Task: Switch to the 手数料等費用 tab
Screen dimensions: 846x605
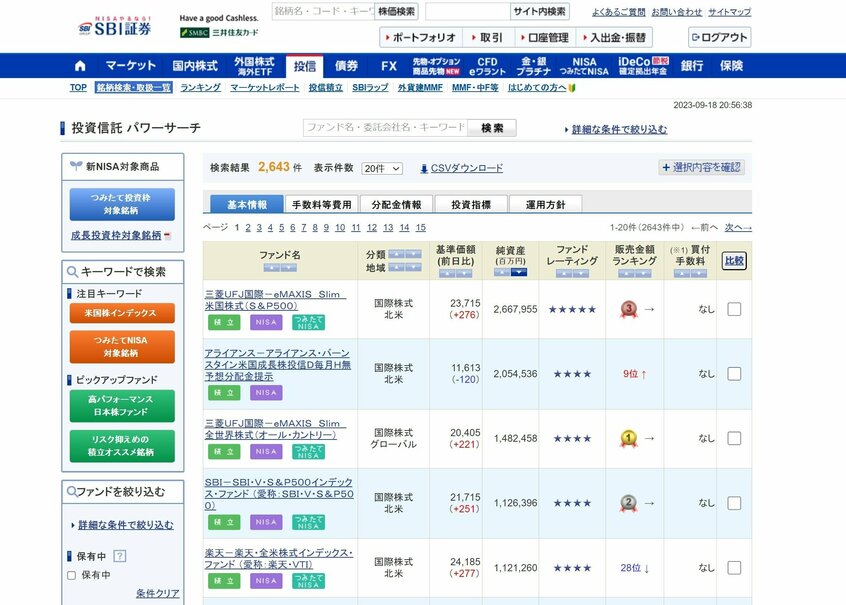Action: click(322, 204)
